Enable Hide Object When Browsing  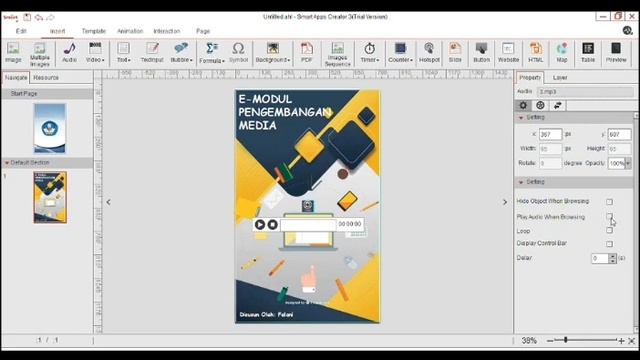coord(609,202)
